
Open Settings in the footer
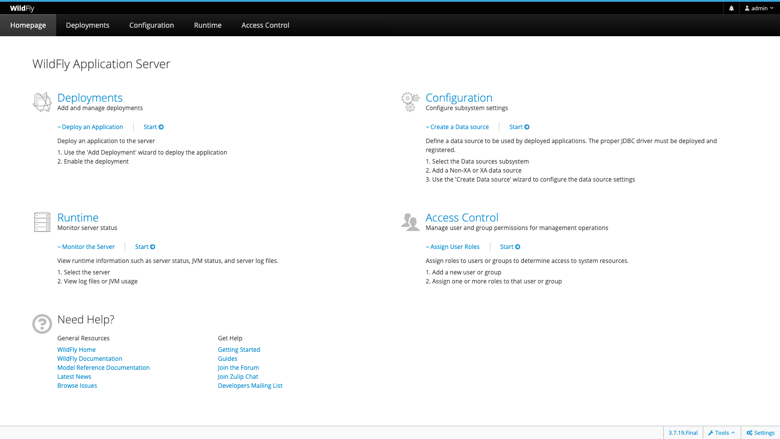pos(761,433)
